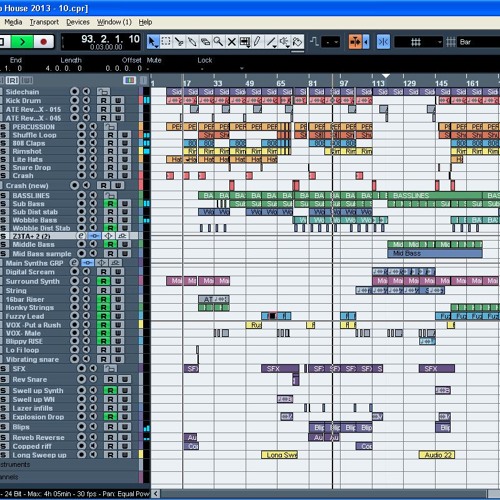Toggle orange Auto-Scroll button
The width and height of the screenshot is (500, 500).
click(355, 42)
